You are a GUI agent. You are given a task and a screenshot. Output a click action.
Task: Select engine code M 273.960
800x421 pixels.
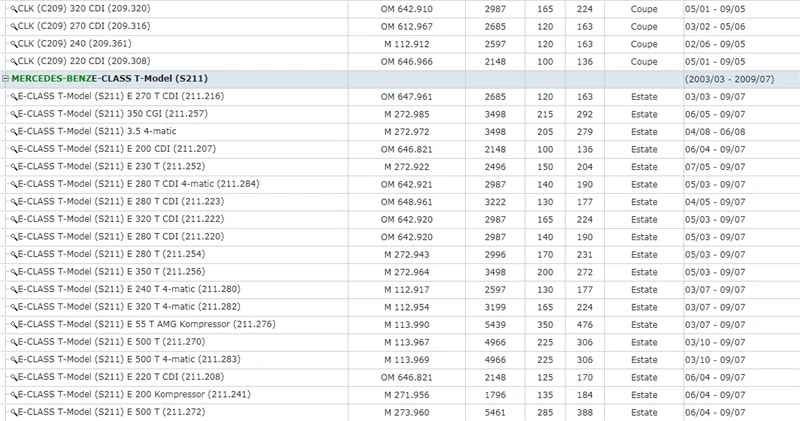(x=407, y=412)
